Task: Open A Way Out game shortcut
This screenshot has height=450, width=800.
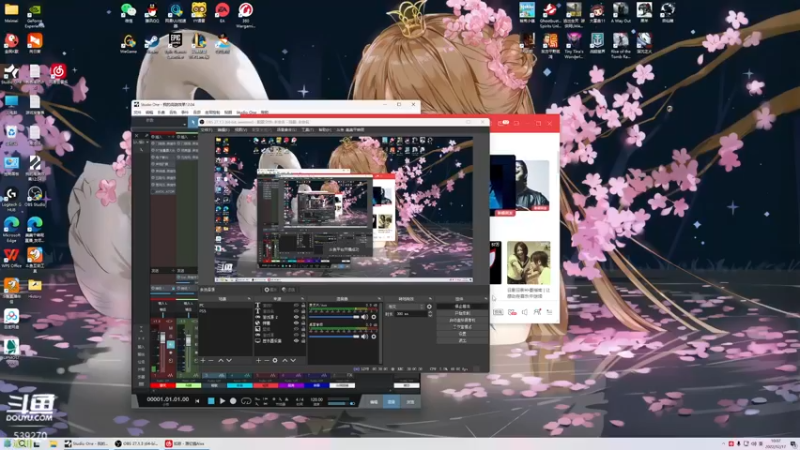Action: point(620,13)
